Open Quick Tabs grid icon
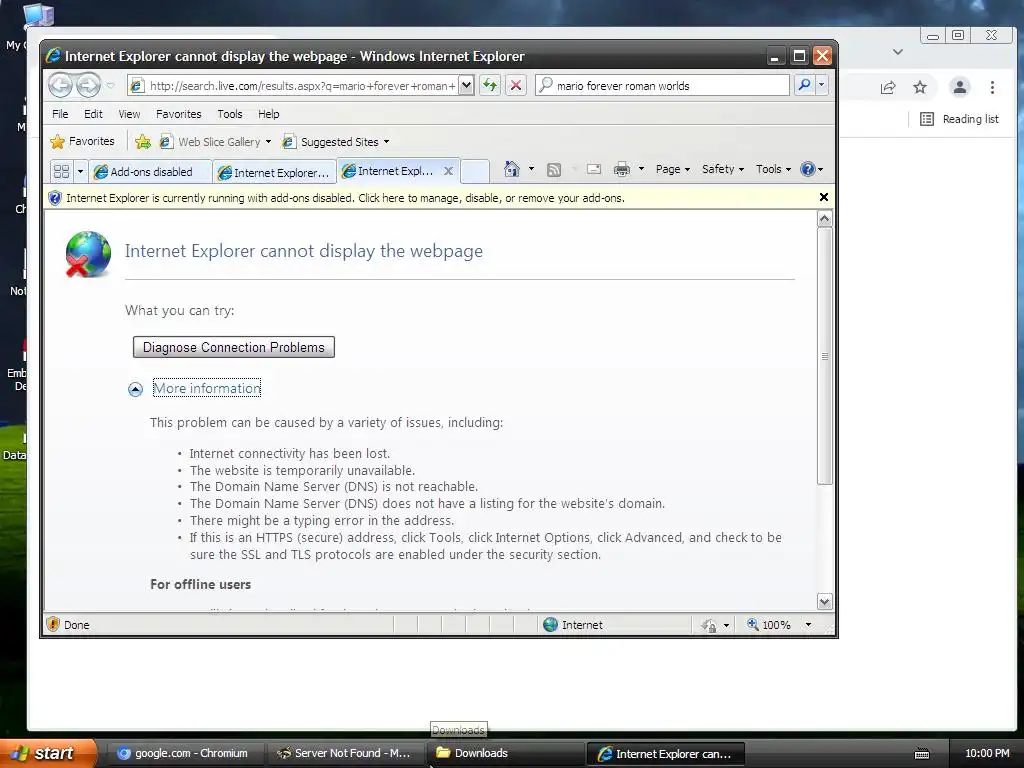This screenshot has height=768, width=1024. (x=61, y=171)
